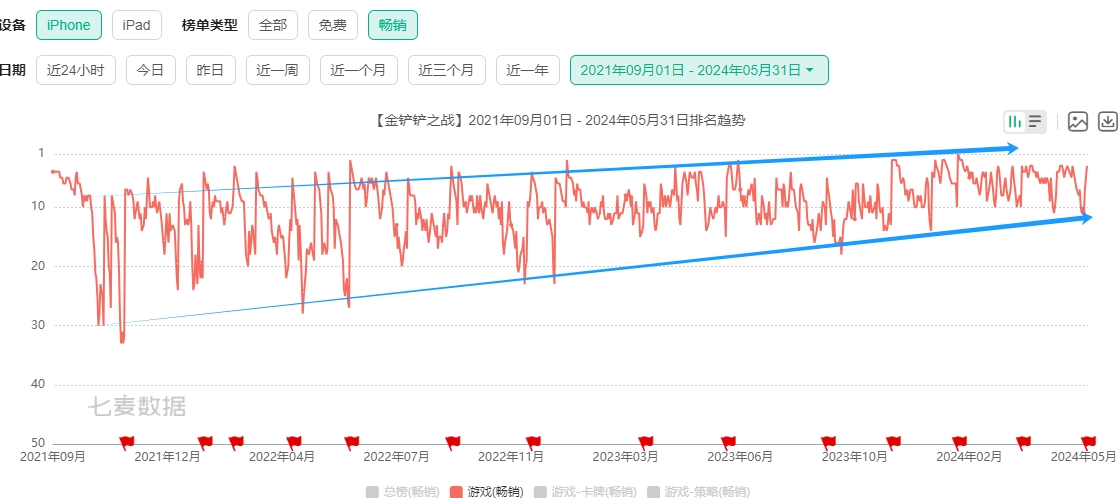Image resolution: width=1118 pixels, height=498 pixels.
Task: Set date range to 近24小时
Action: (x=76, y=70)
